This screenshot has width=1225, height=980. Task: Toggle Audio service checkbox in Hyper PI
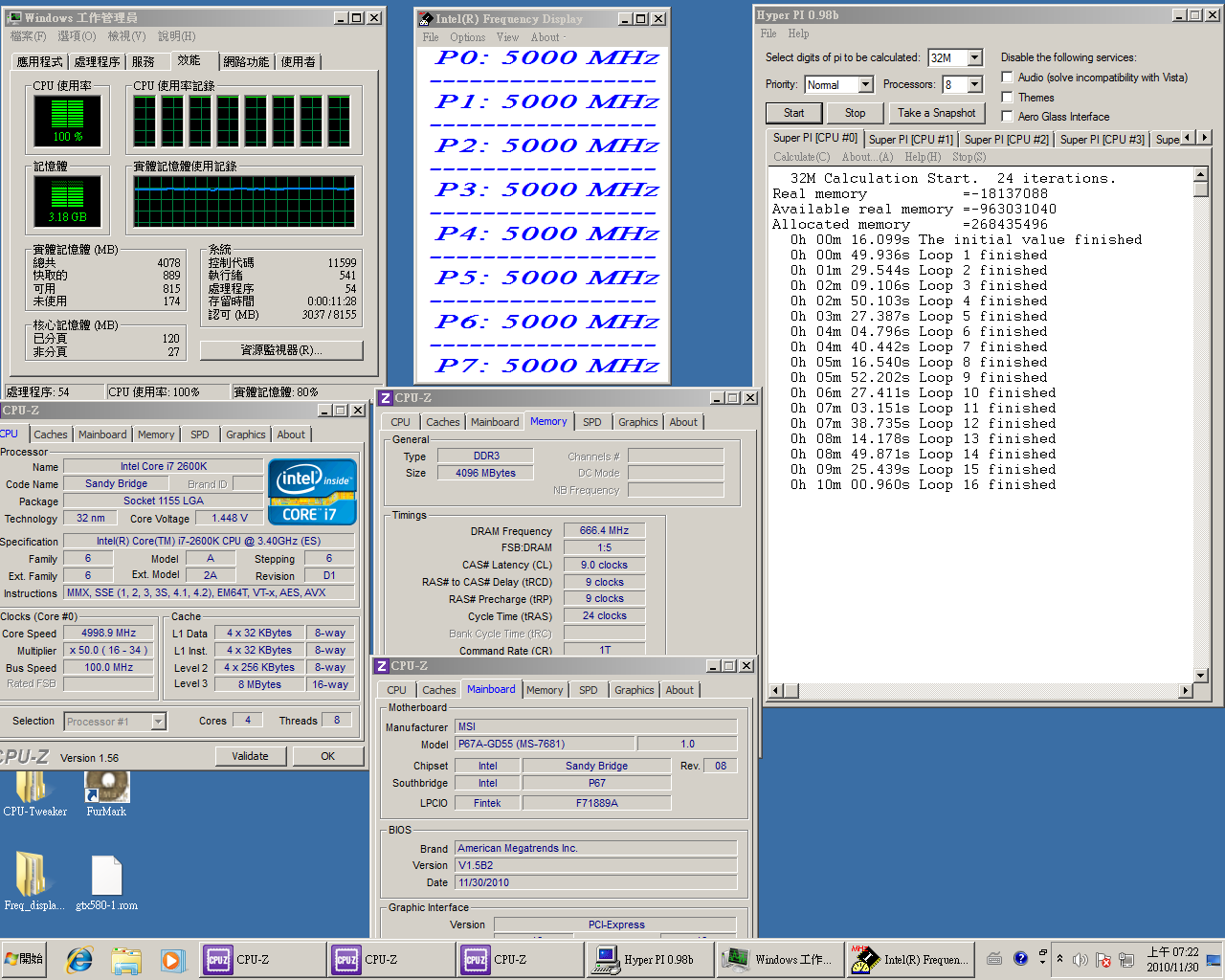(x=1007, y=78)
